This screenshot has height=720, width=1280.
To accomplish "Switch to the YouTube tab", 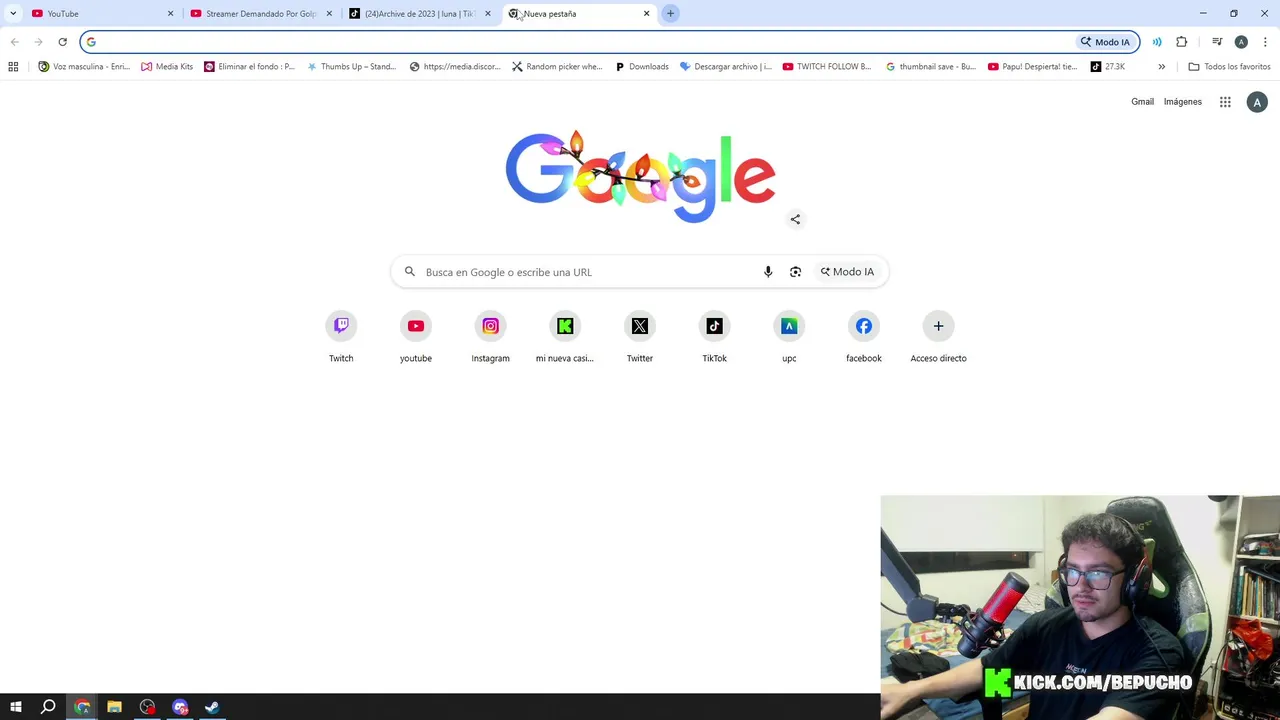I will pos(103,14).
